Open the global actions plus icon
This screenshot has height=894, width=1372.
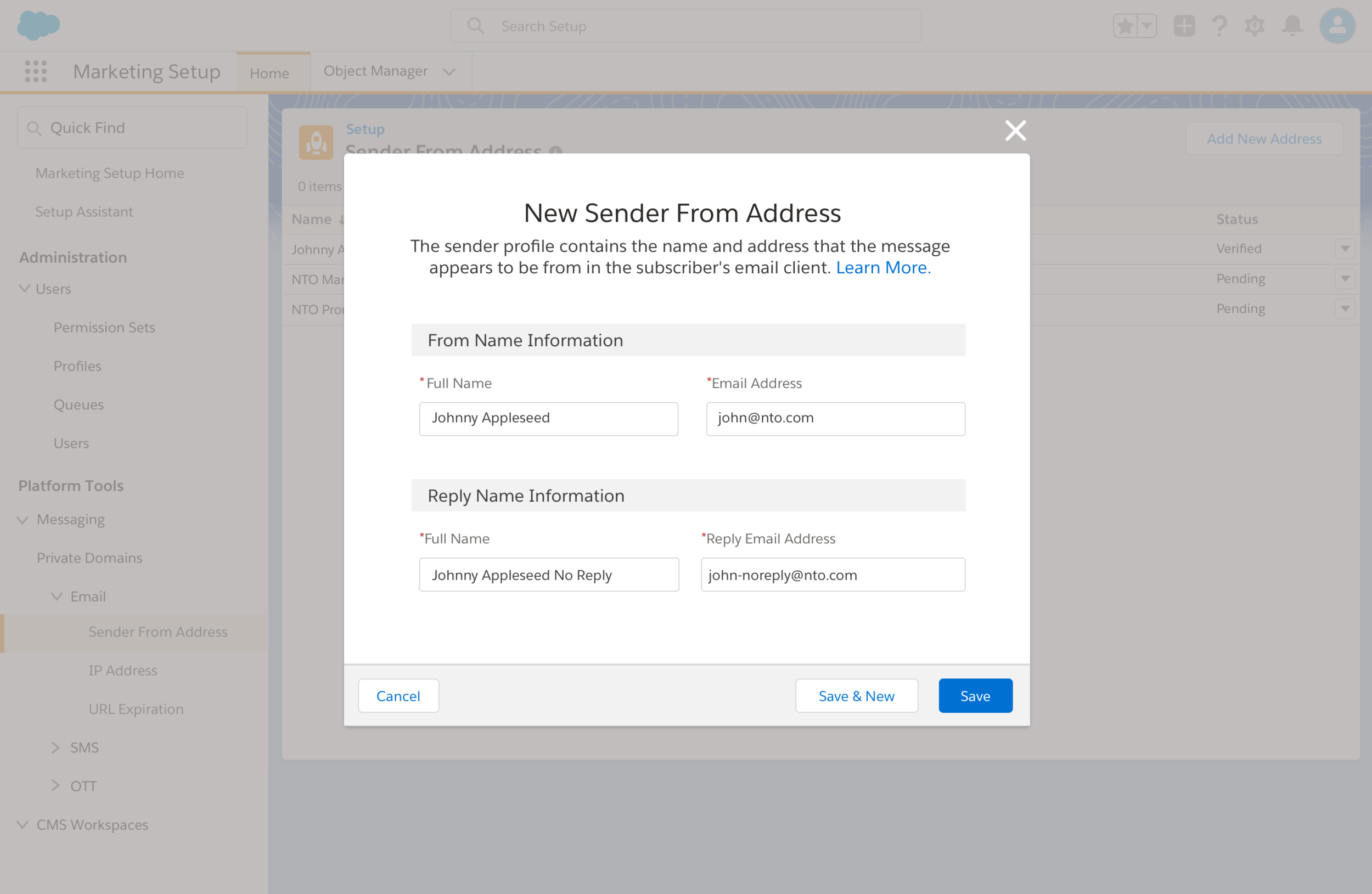(x=1184, y=26)
